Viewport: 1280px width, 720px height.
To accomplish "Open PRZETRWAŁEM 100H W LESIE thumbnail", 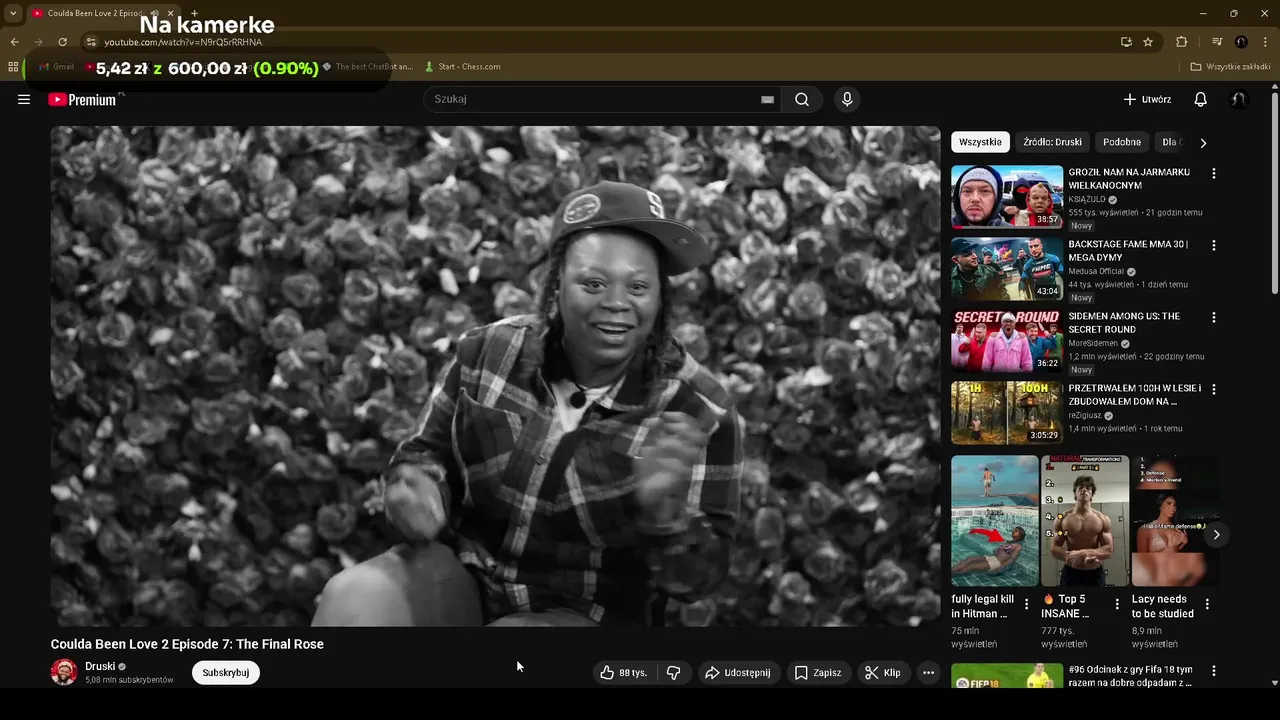I will click(1007, 413).
